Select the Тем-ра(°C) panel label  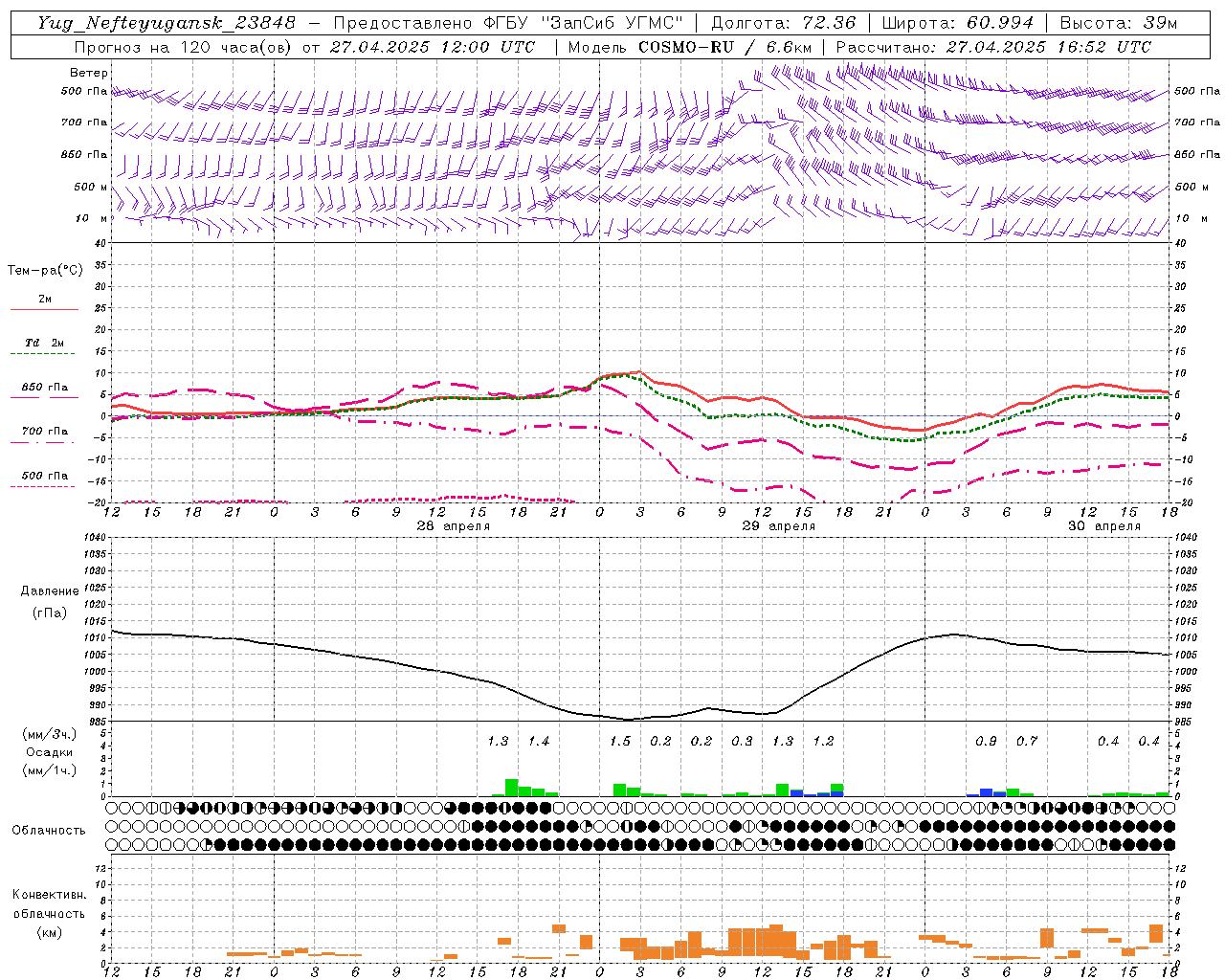point(45,271)
